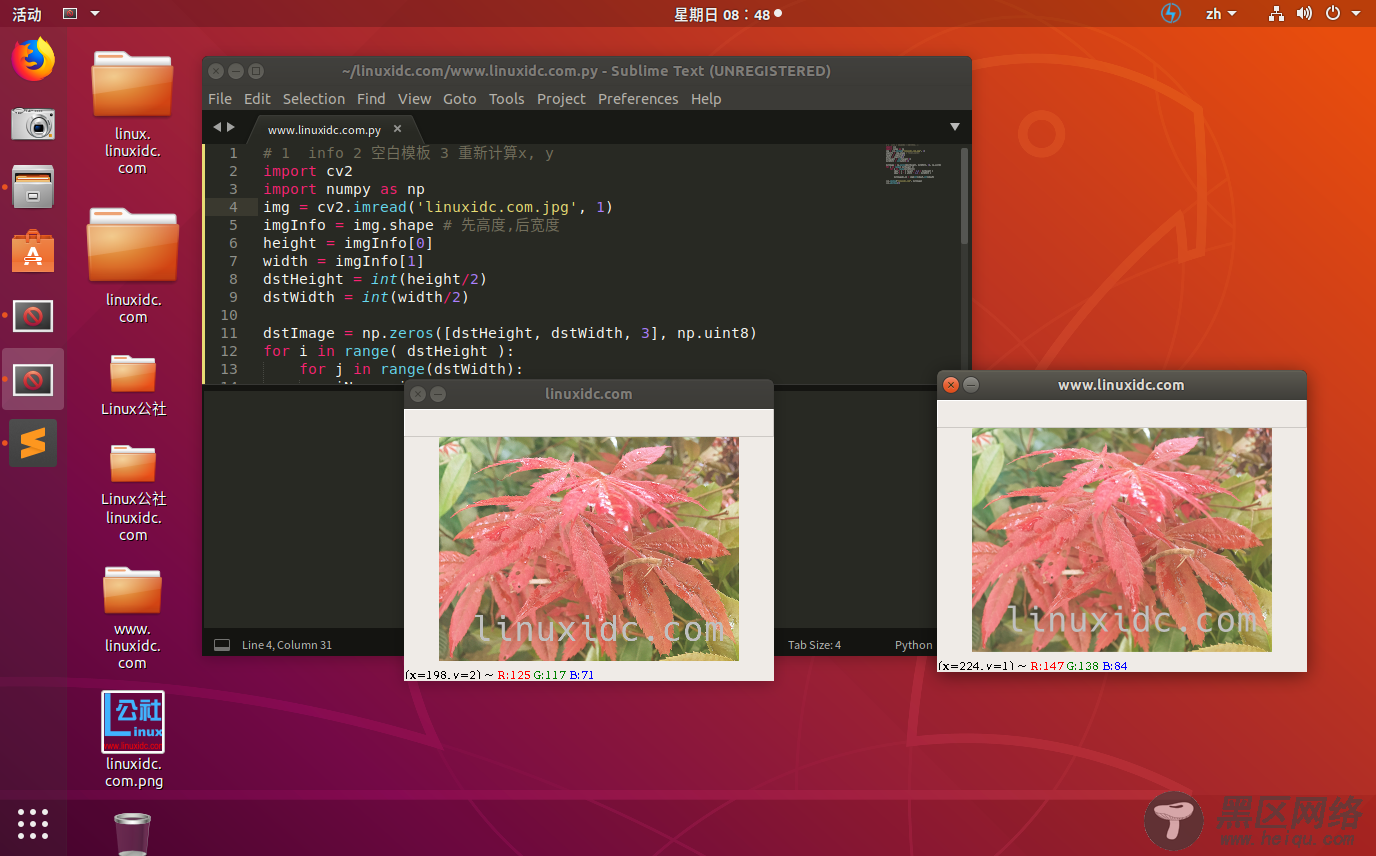Open the Project menu

click(x=561, y=99)
